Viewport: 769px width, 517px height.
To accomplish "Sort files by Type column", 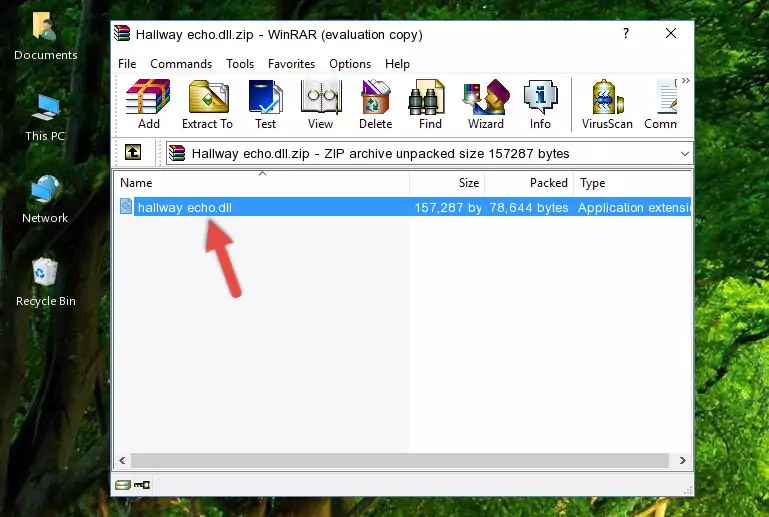I will coord(633,183).
